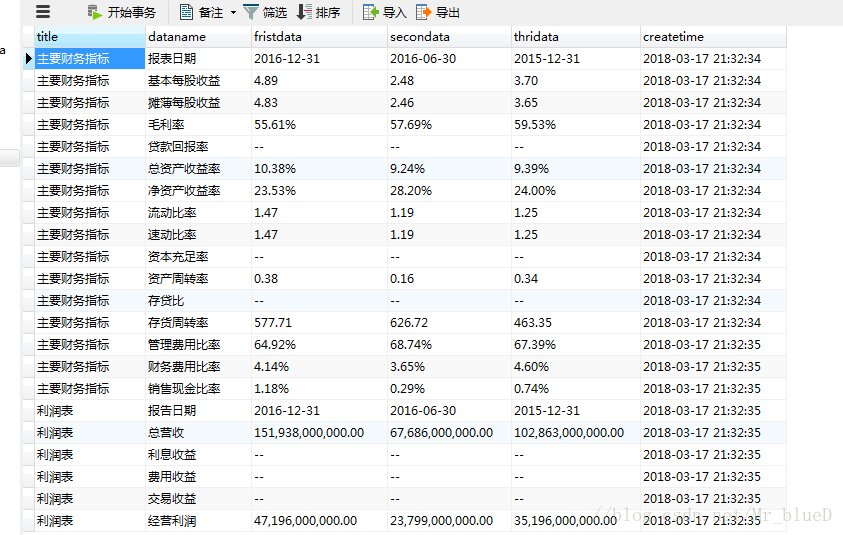Select the 报告日期 cell

(198, 411)
